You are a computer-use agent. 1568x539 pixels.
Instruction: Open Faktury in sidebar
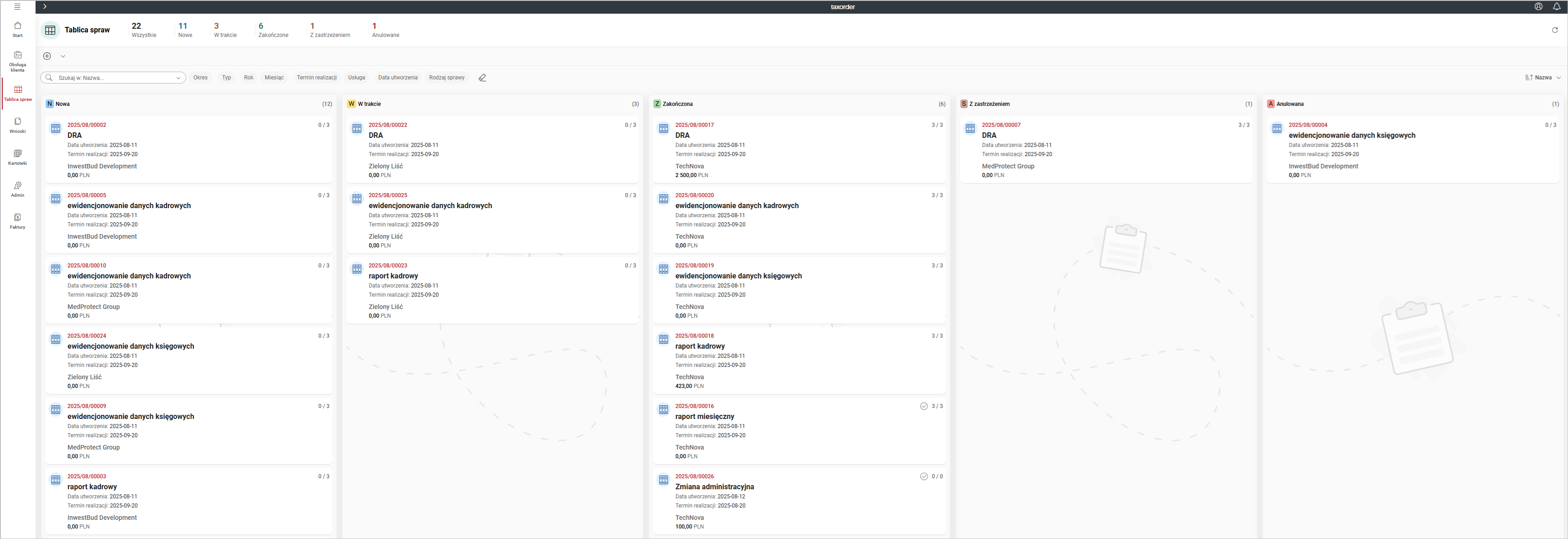(18, 220)
